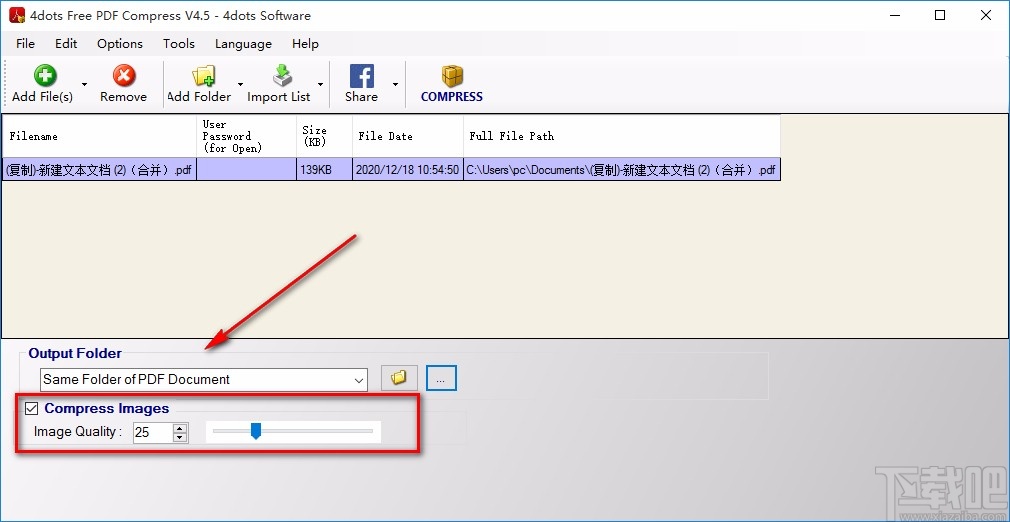Click the 139KB size cell
1010x522 pixels.
(x=325, y=170)
